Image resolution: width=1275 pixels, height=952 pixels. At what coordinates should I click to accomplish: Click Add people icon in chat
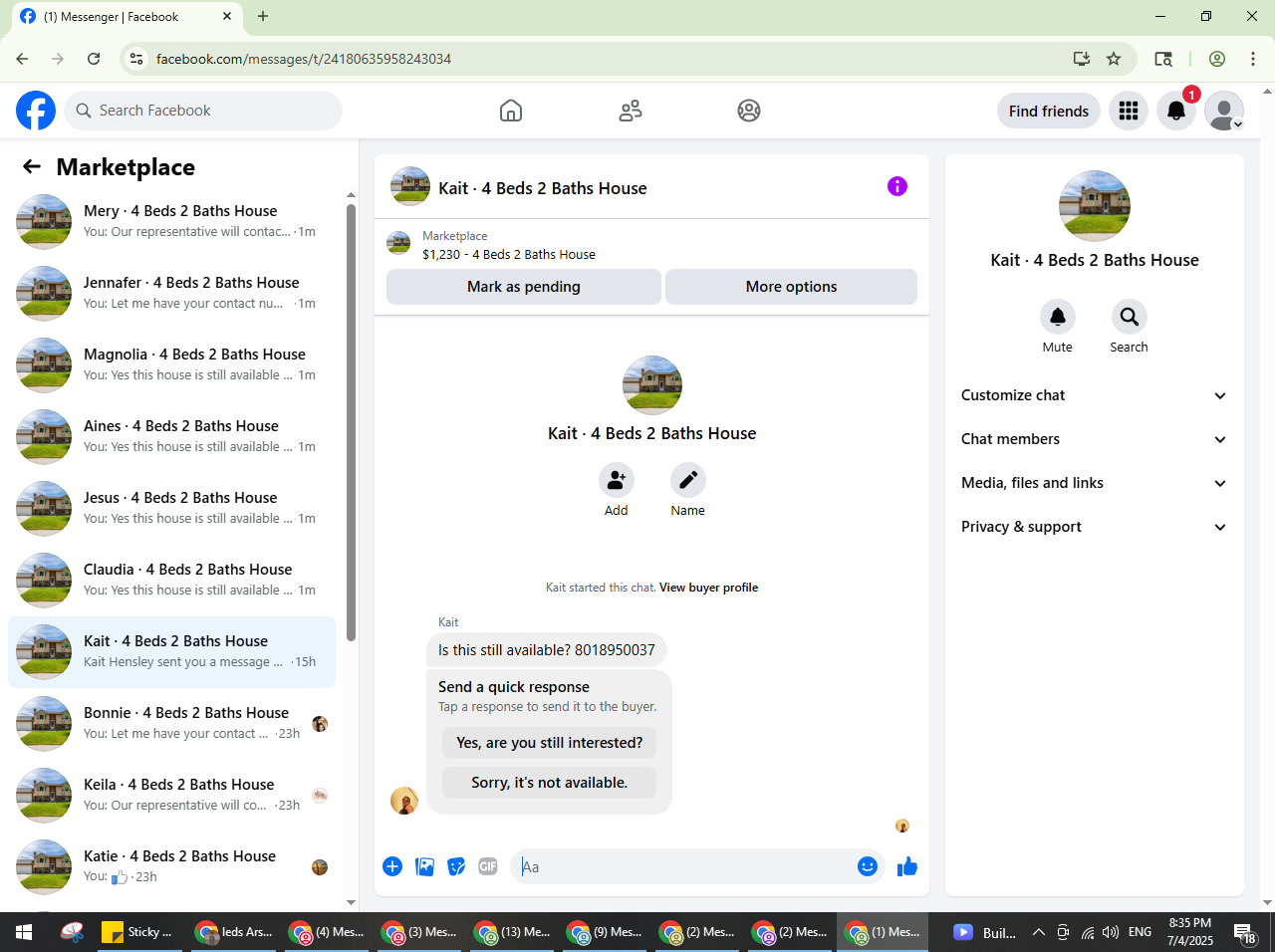[x=617, y=480]
